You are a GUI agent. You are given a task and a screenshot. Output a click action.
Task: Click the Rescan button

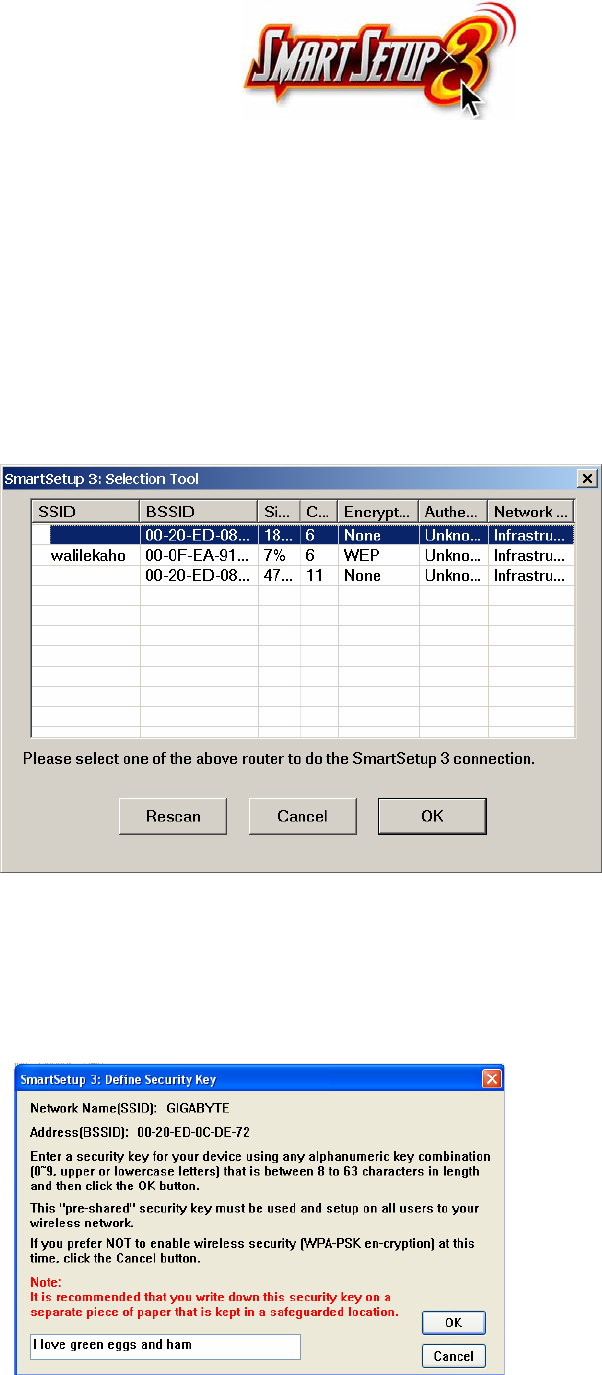(172, 816)
